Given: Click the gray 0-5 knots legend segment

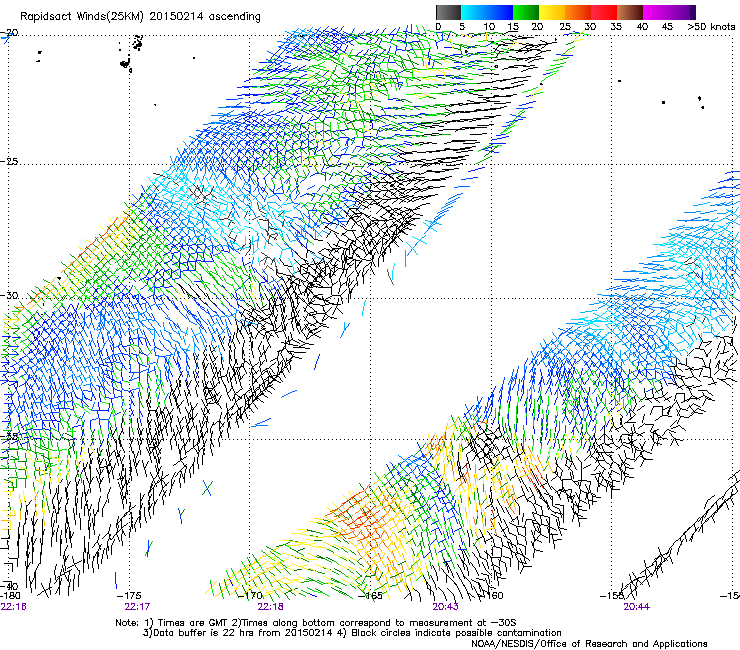Looking at the screenshot, I should [448, 12].
